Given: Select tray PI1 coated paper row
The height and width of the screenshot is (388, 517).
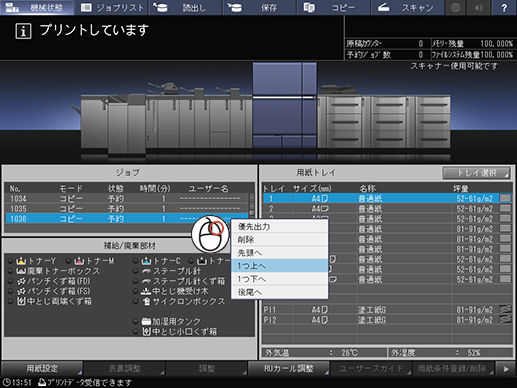Looking at the screenshot, I should (x=387, y=310).
